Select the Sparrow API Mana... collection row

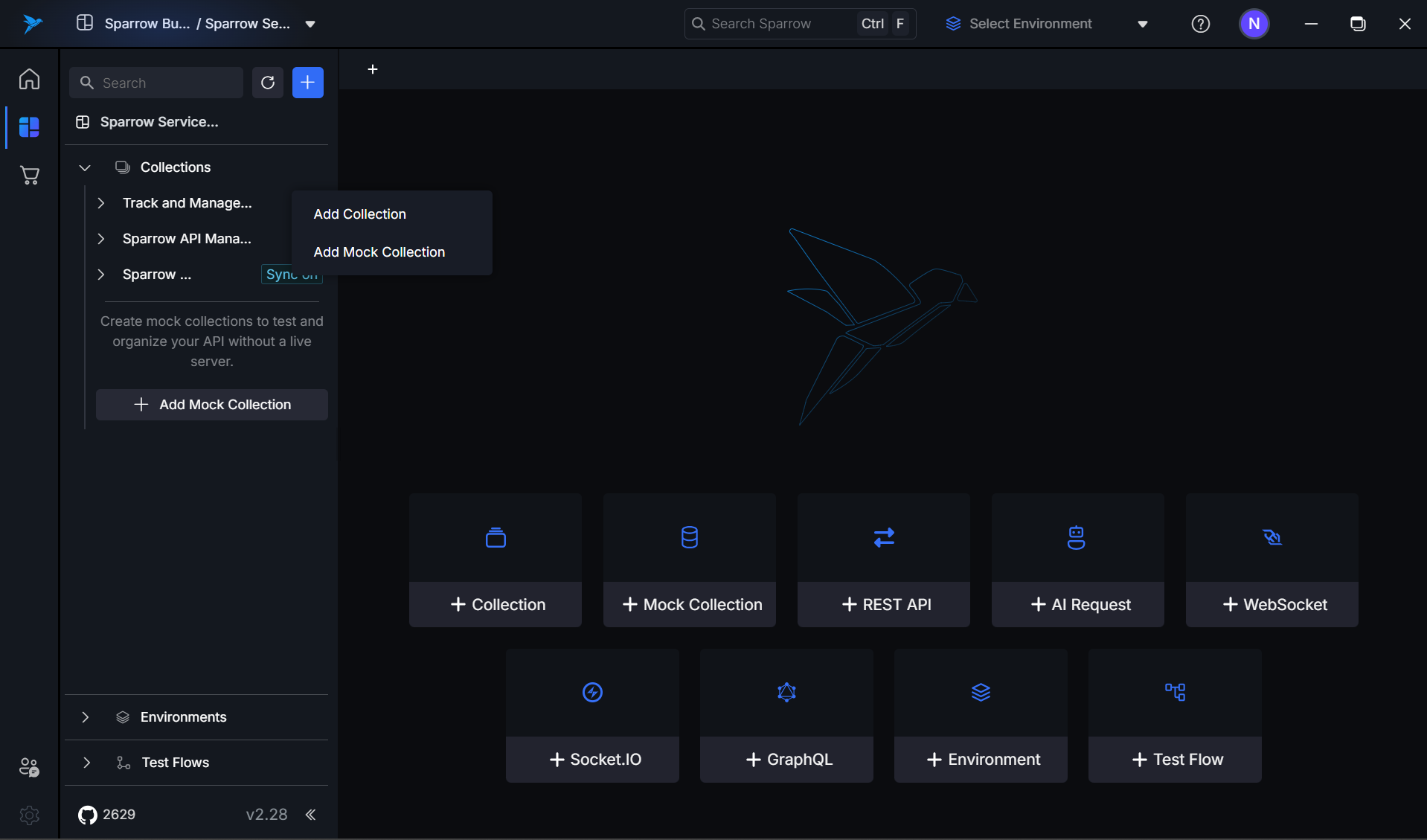click(x=187, y=239)
